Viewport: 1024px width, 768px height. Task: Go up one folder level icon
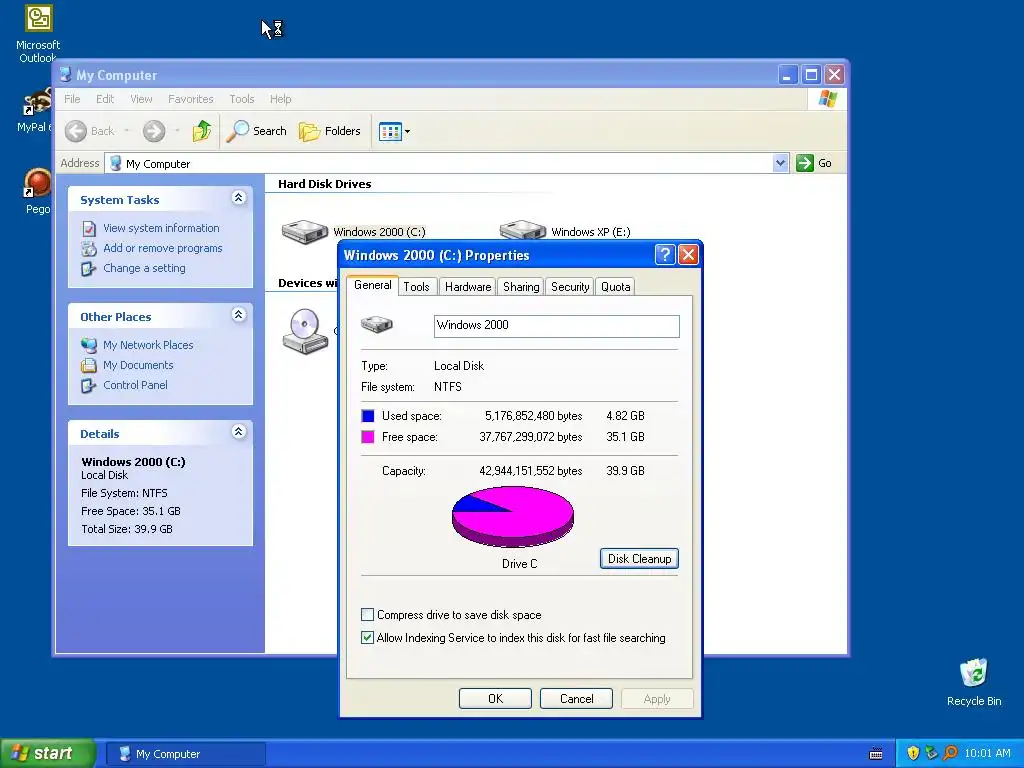202,131
